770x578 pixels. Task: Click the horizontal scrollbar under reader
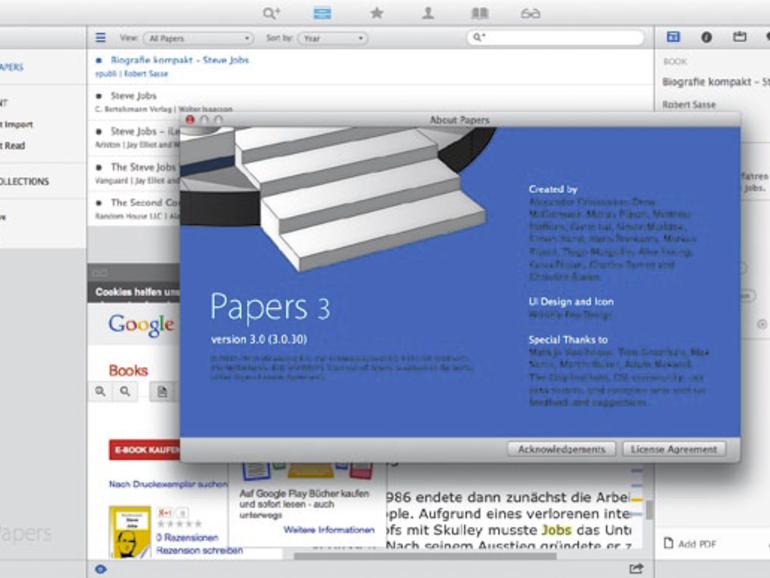pos(425,556)
